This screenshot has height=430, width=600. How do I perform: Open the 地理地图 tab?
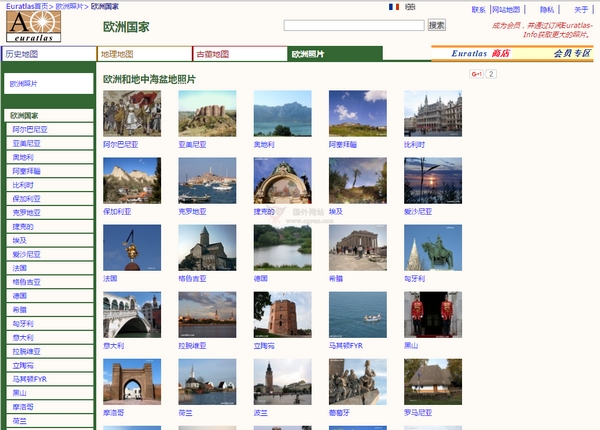point(144,54)
